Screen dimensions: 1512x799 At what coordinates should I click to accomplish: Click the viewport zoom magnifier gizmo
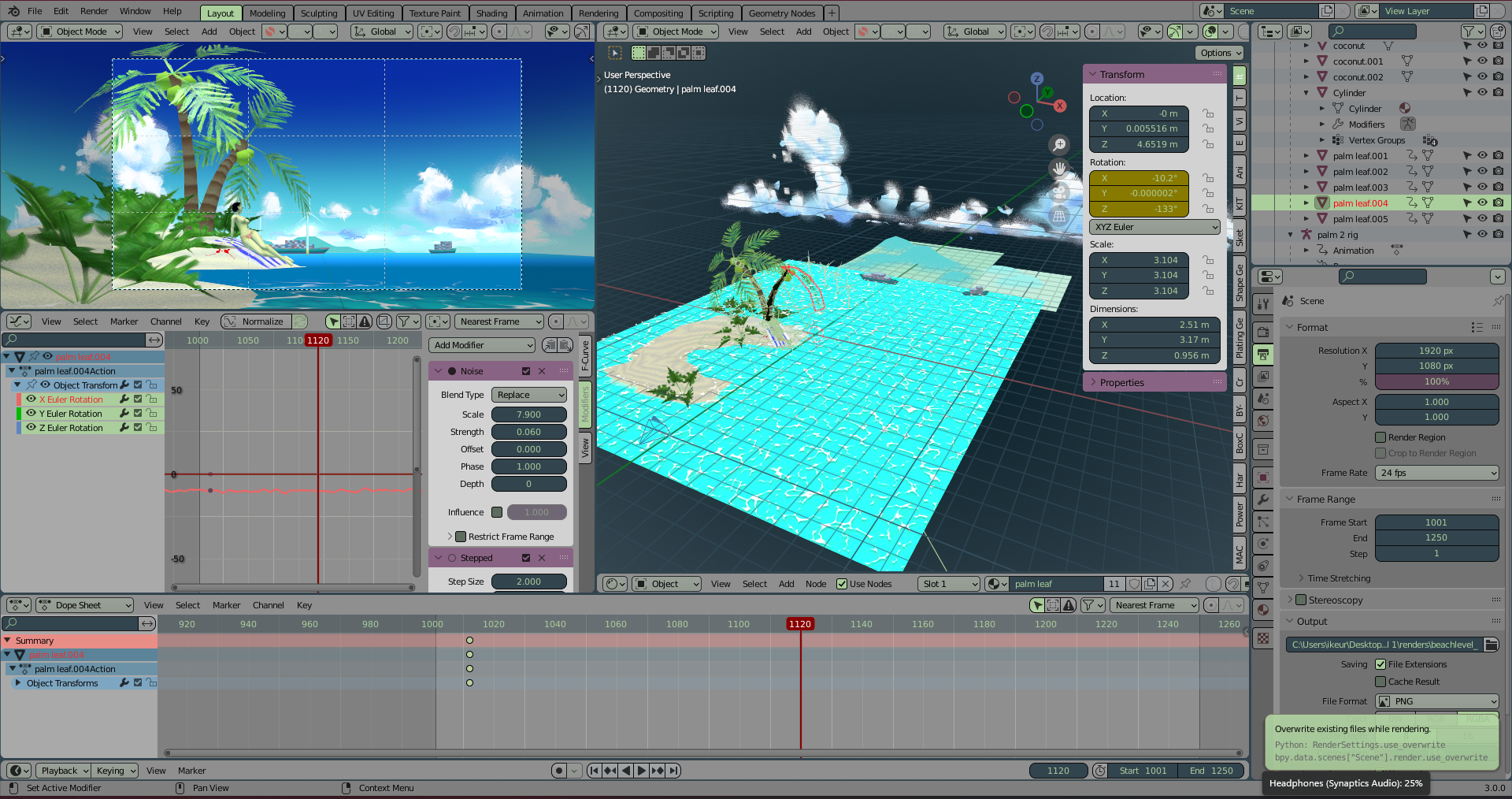tap(1059, 145)
